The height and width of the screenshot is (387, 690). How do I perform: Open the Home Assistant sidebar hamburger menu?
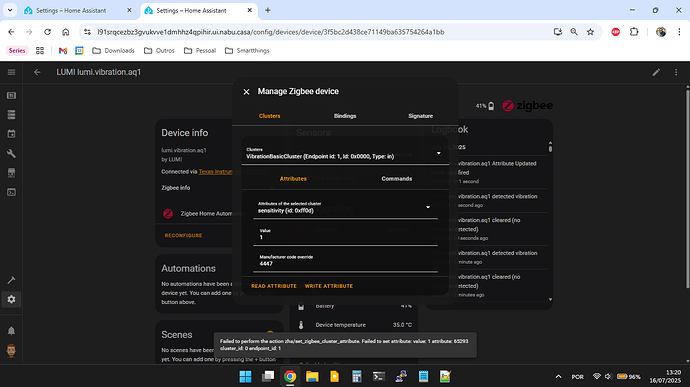11,72
